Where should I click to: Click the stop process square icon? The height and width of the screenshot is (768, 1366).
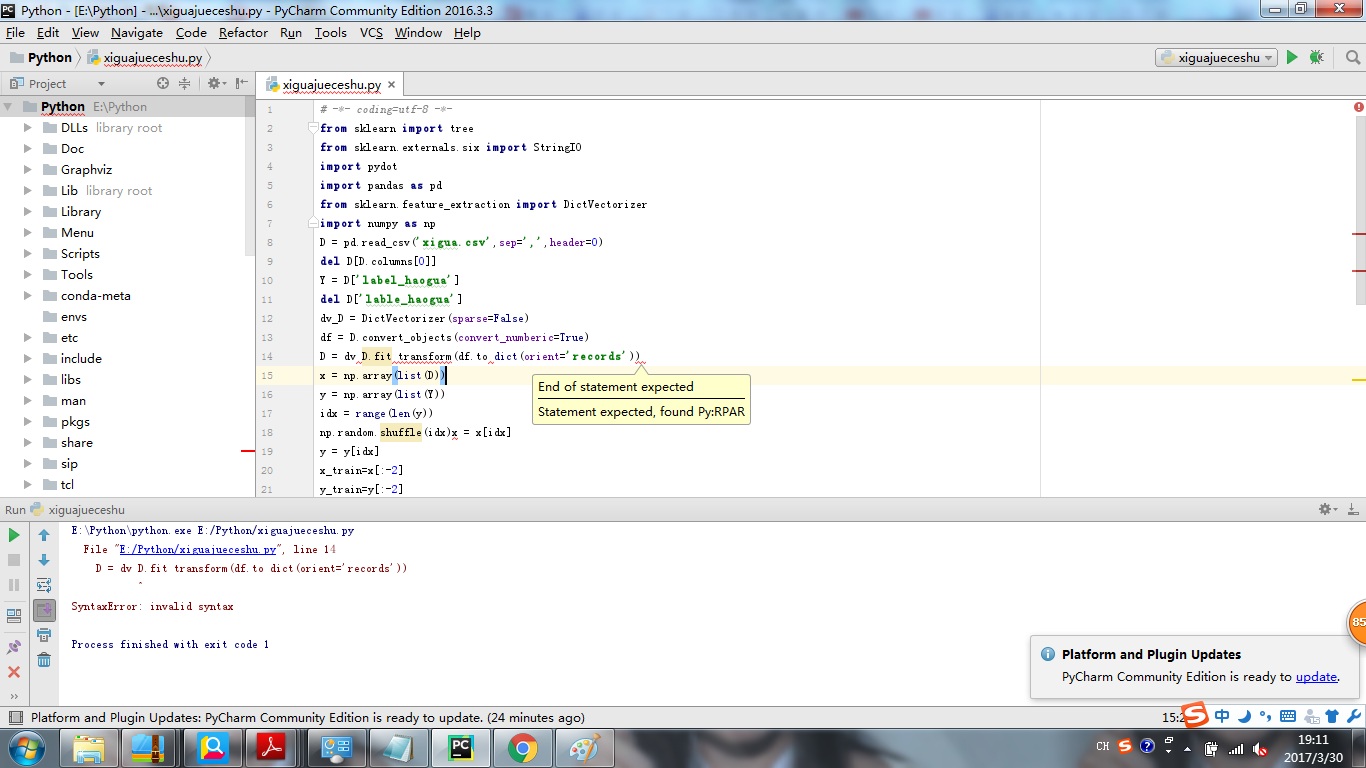(x=14, y=561)
